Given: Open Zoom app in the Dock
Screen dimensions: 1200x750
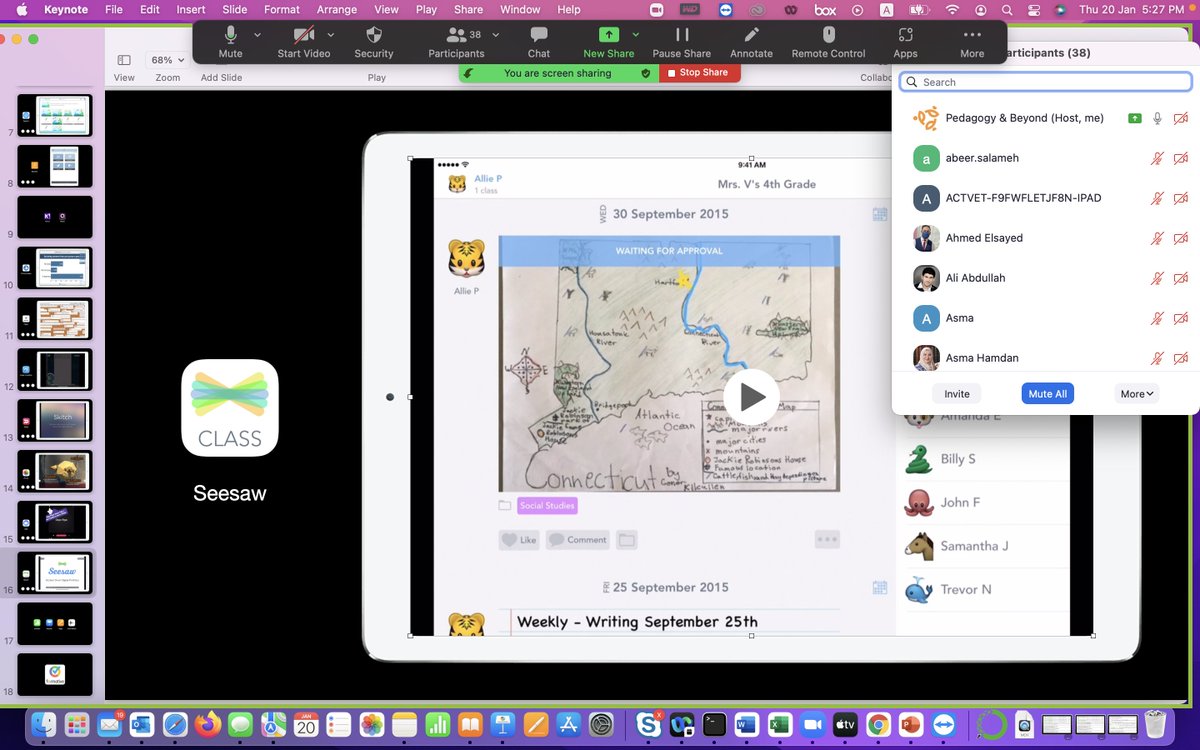Looking at the screenshot, I should point(812,724).
